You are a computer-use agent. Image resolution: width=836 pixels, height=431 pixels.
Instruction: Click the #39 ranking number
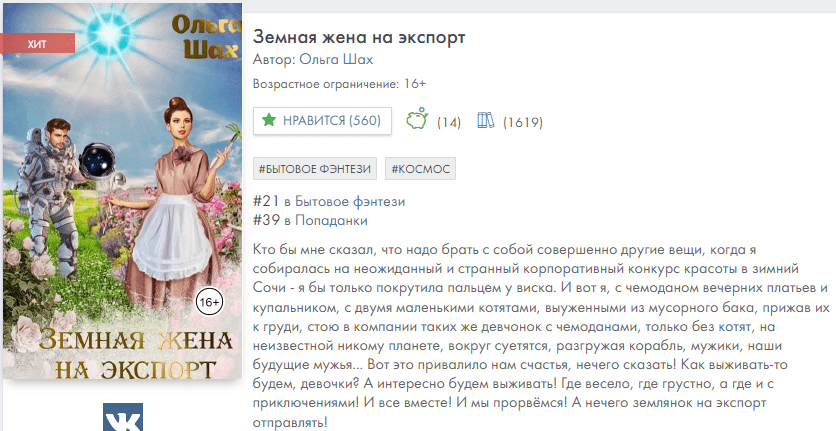click(x=266, y=220)
